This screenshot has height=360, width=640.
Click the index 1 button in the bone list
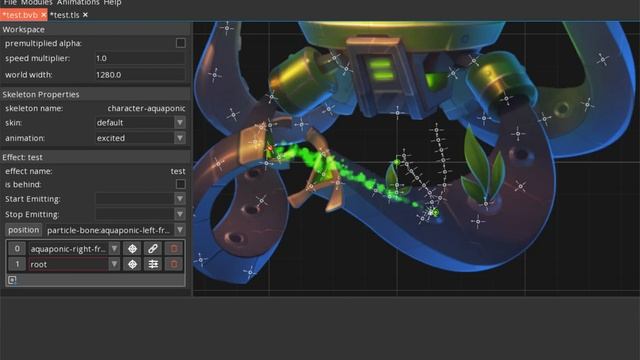(17, 264)
